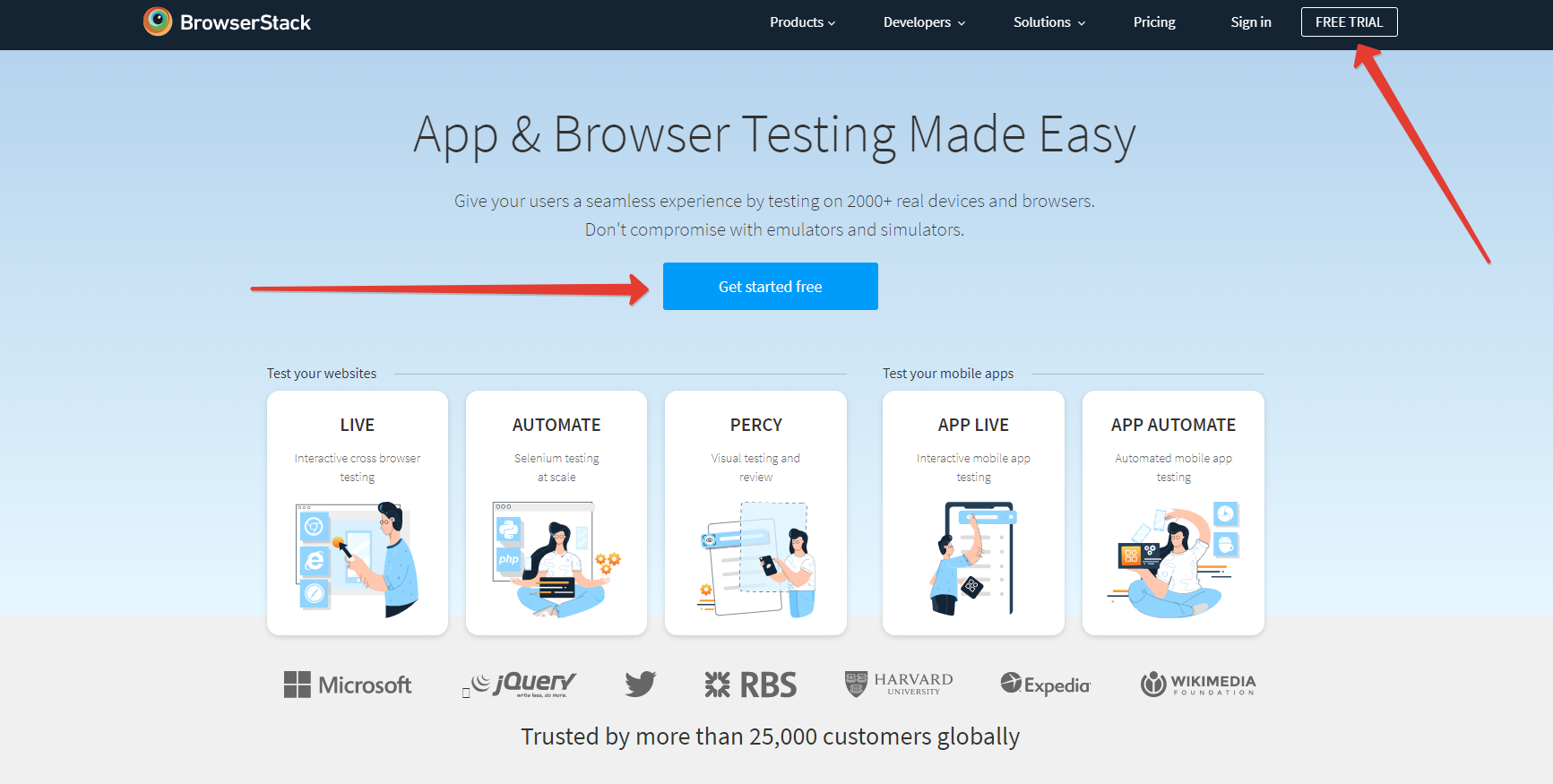This screenshot has width=1553, height=784.
Task: Open the Solutions dropdown menu
Action: [1049, 22]
